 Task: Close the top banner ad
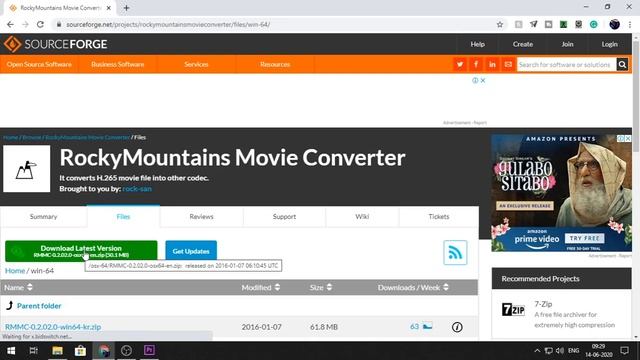point(483,80)
